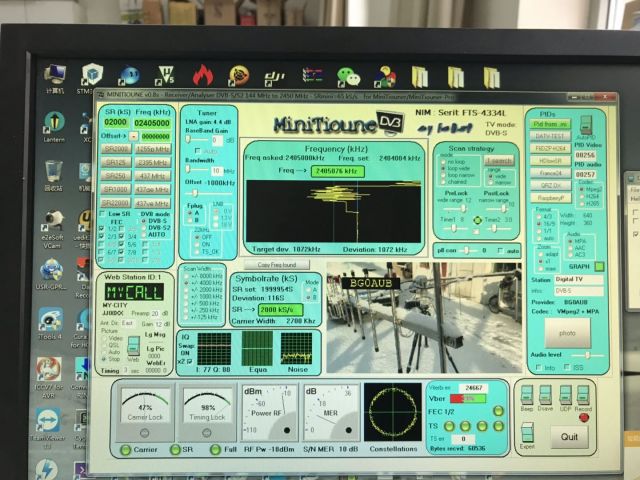
Task: Click the PID Video 00256 field
Action: (585, 156)
